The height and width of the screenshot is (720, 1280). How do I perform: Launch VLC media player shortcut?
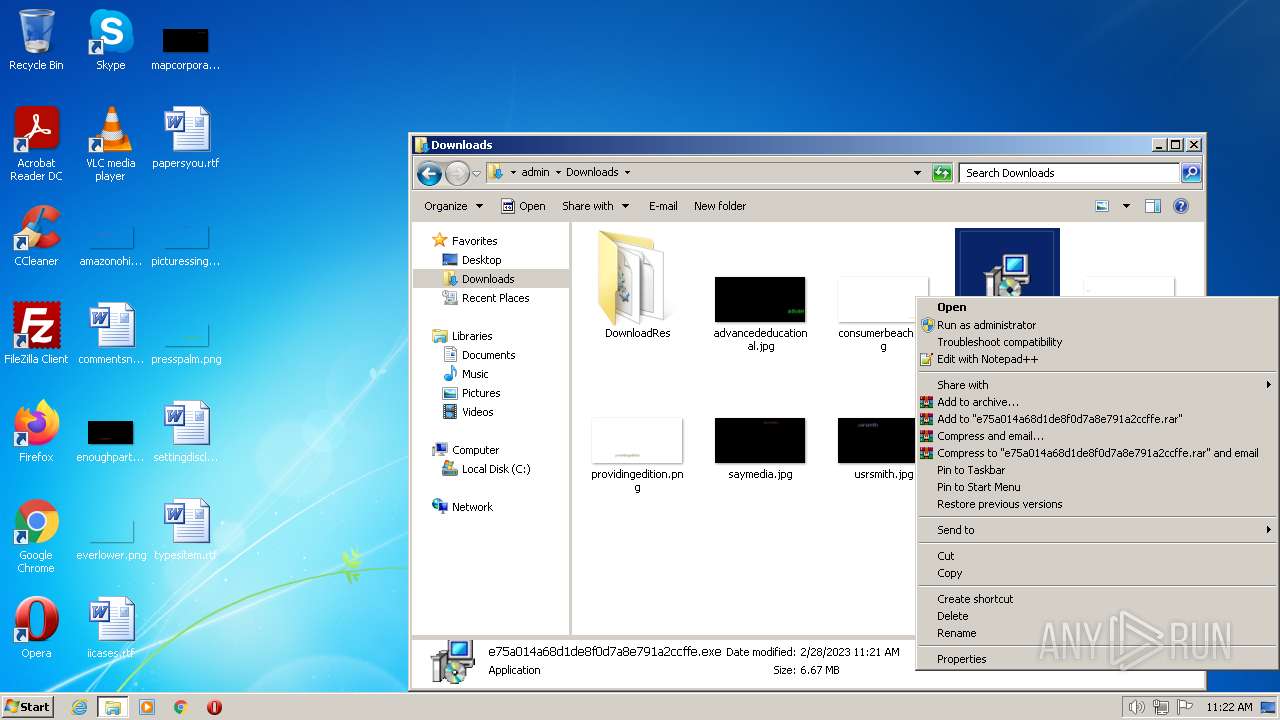tap(110, 144)
